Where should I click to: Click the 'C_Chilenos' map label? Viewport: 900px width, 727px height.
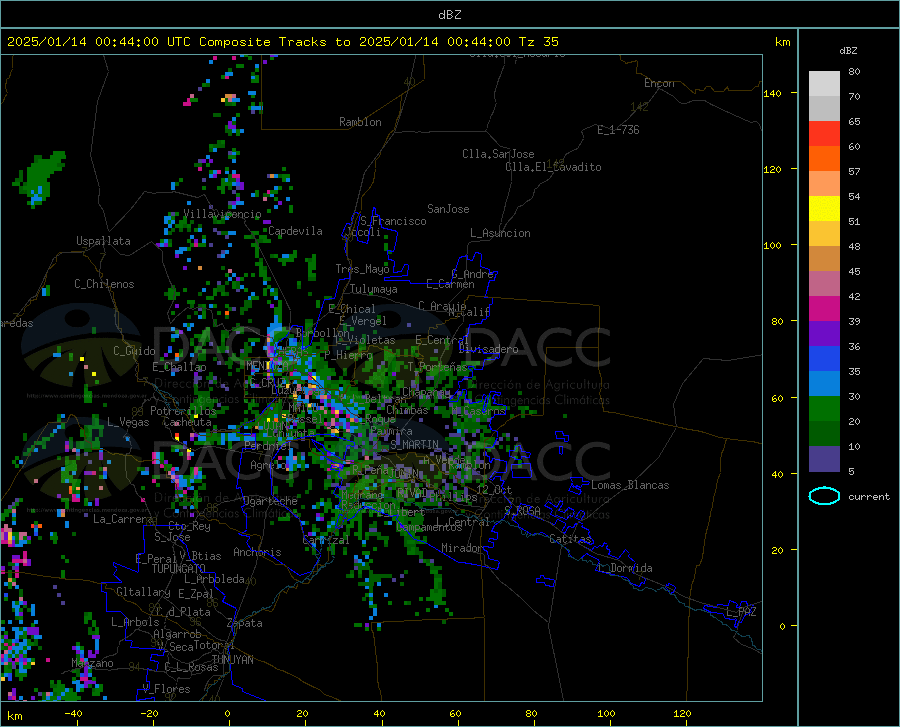(104, 284)
